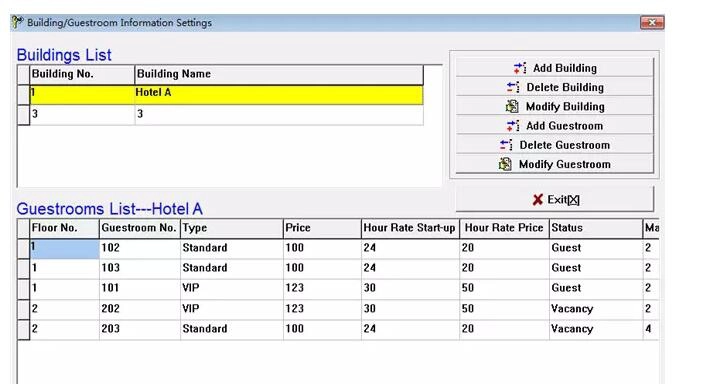This screenshot has height=384, width=702.
Task: Select Hotel A in the Buildings List
Action: point(227,94)
